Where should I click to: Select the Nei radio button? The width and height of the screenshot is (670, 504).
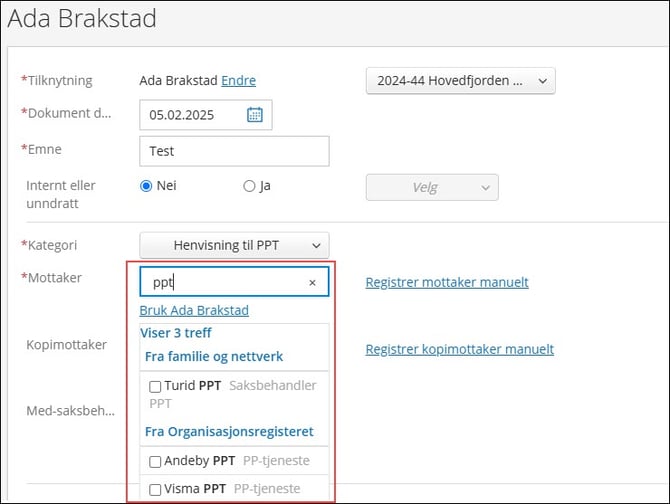[146, 186]
